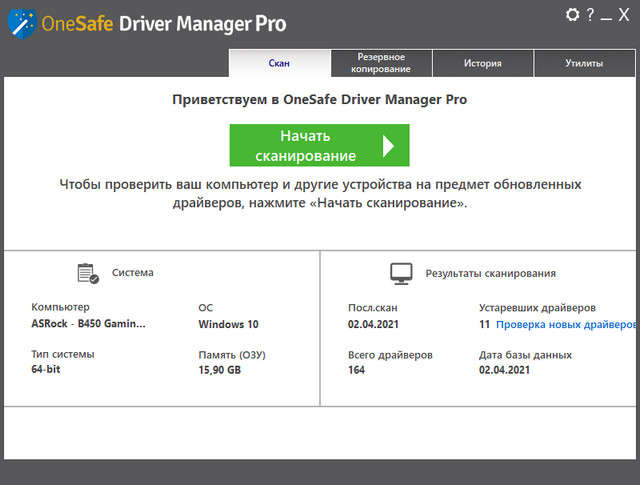The image size is (640, 485).
Task: Switch to the Скан tab
Action: coord(279,63)
